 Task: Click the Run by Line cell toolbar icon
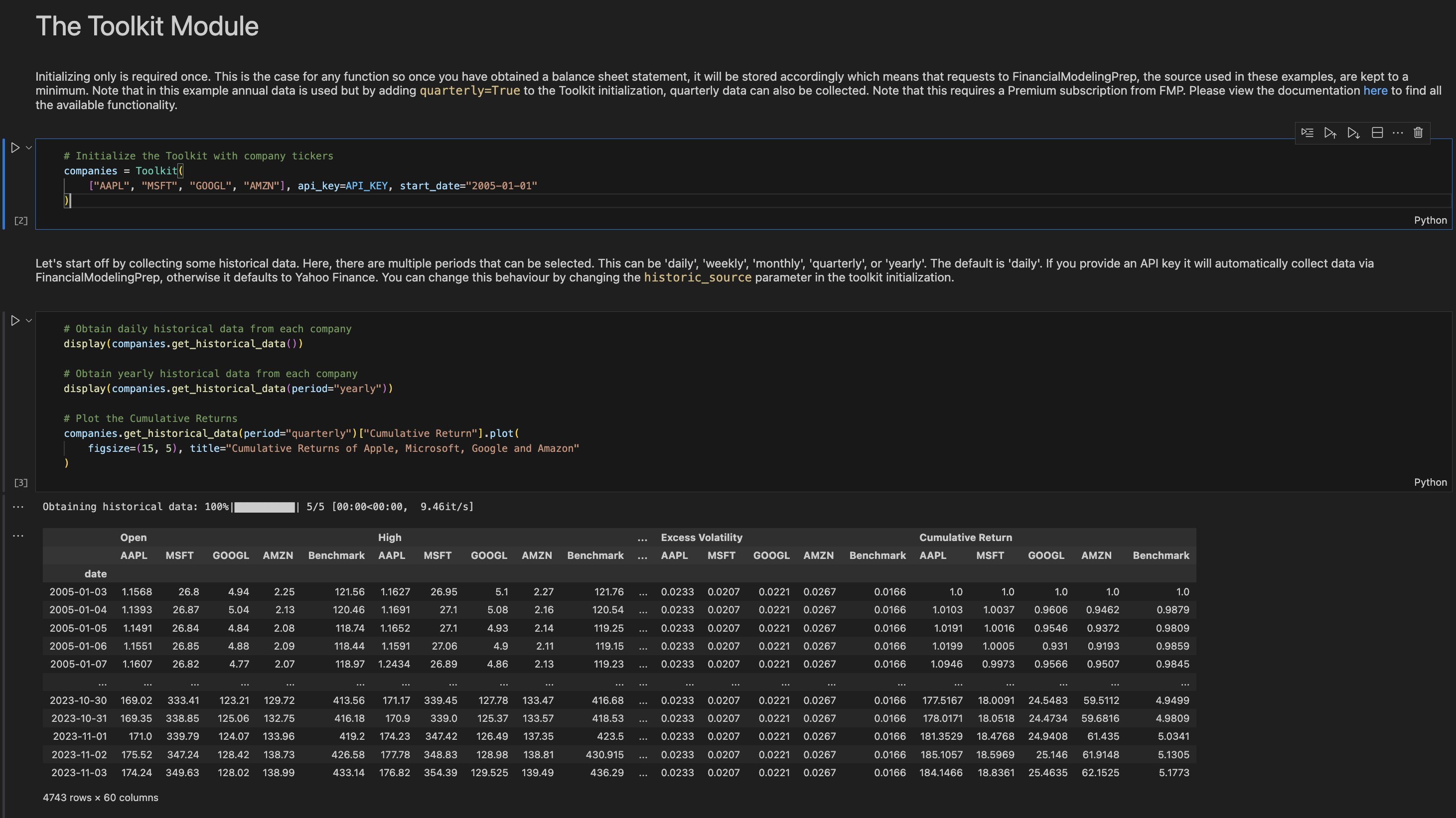(x=1308, y=133)
